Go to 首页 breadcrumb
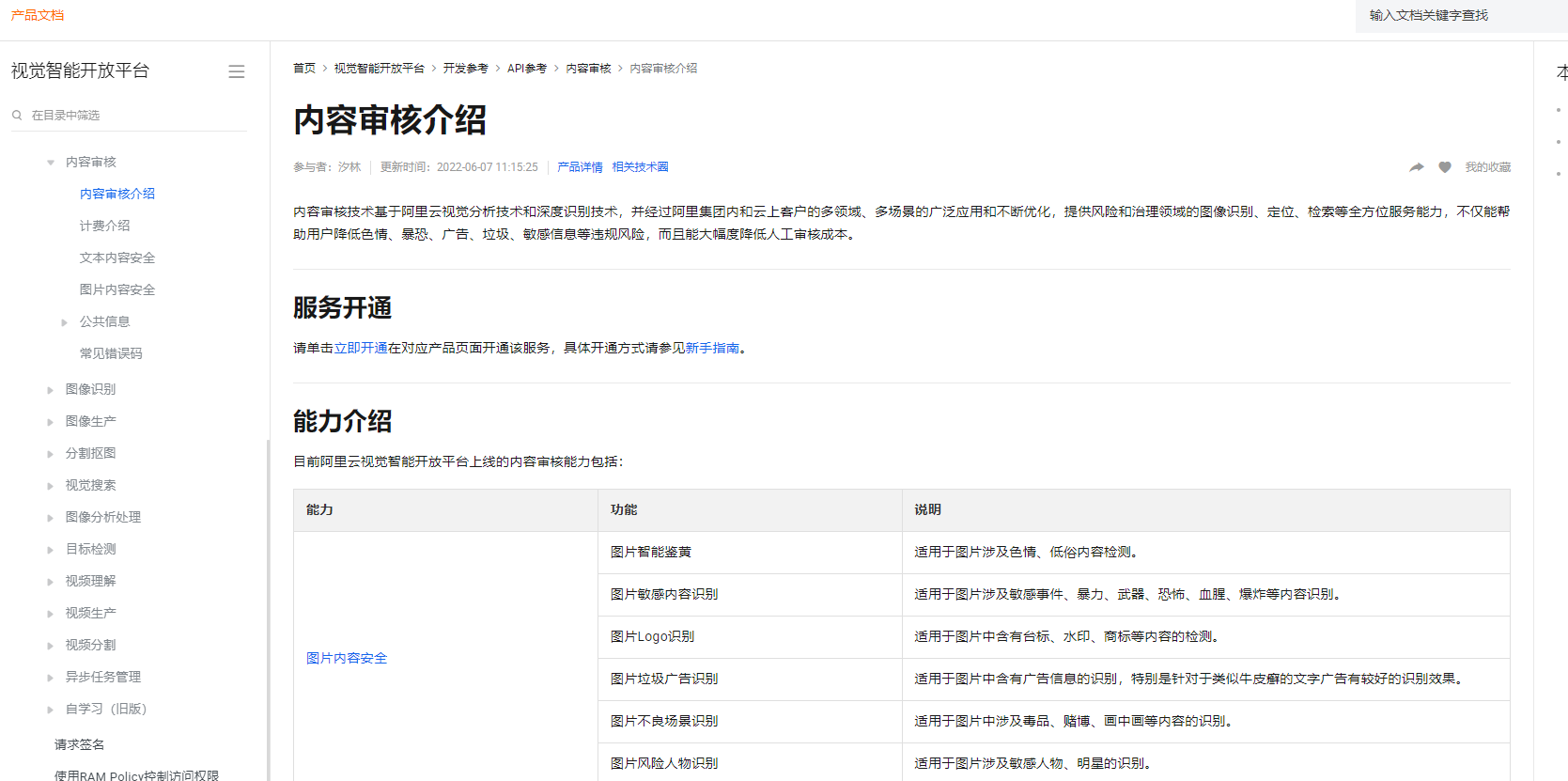The image size is (1568, 781). tap(304, 69)
